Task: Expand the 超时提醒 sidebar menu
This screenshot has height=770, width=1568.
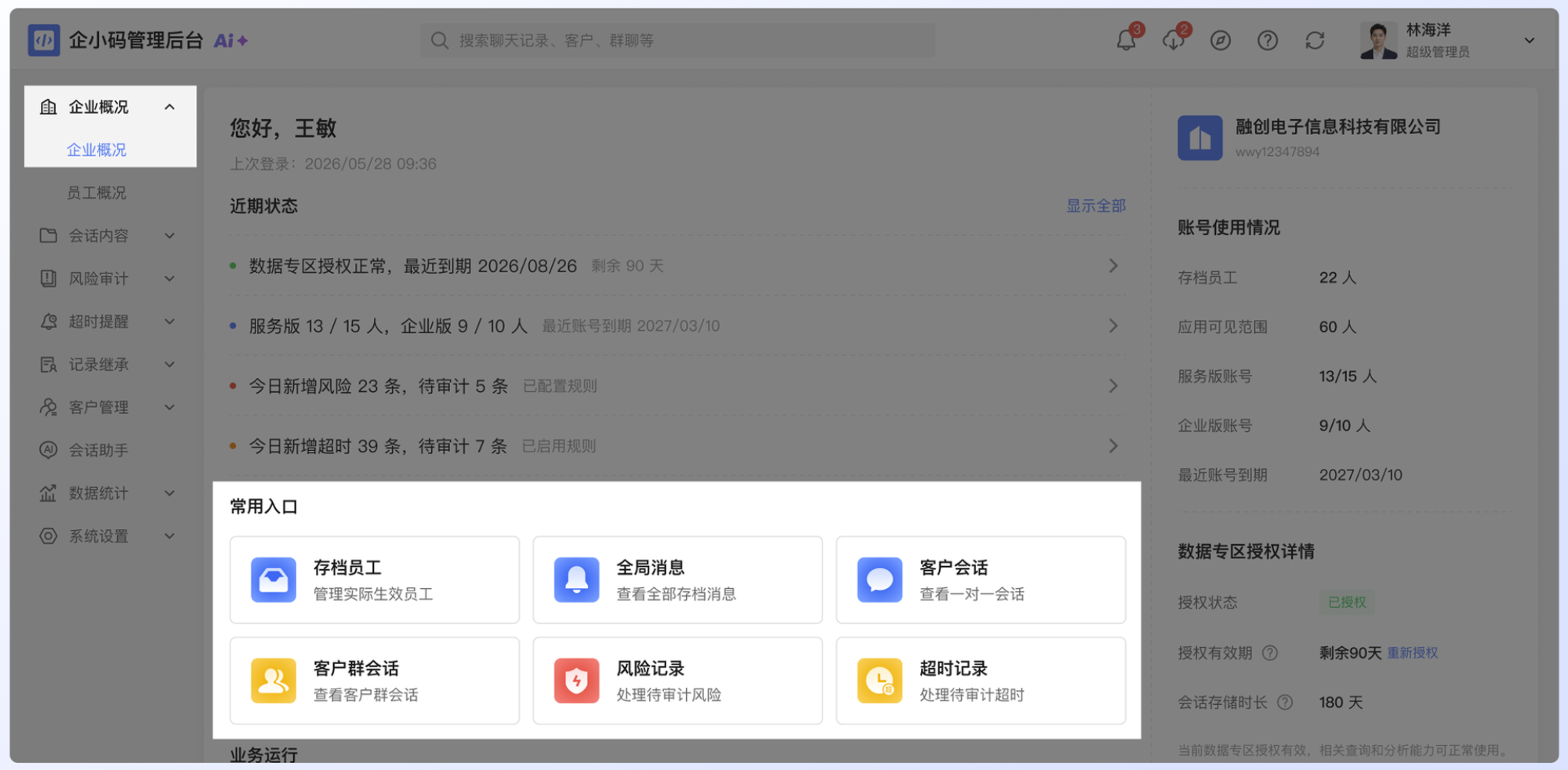Action: (169, 321)
